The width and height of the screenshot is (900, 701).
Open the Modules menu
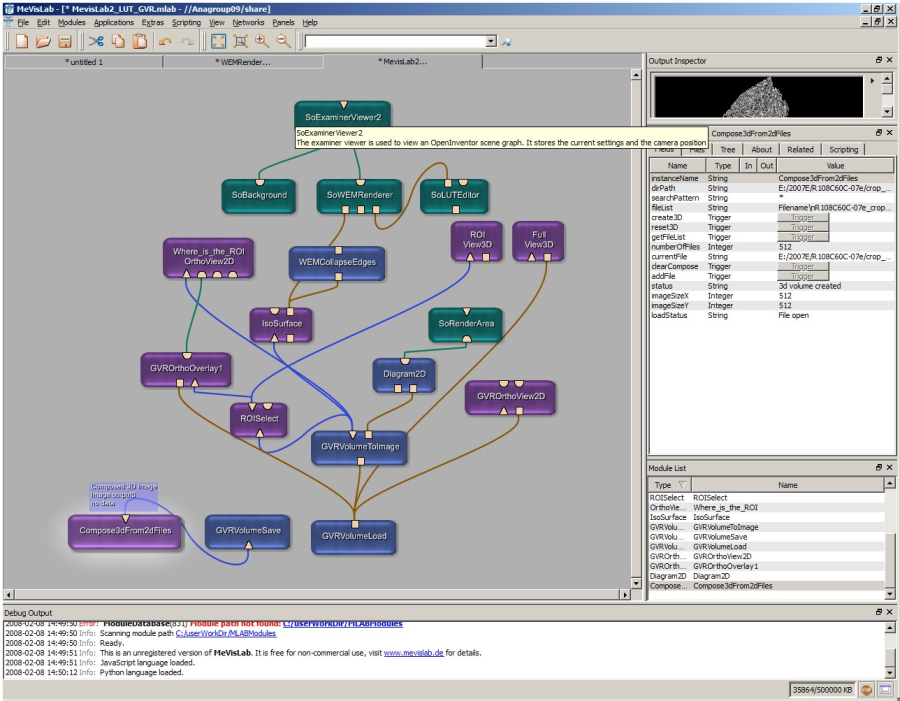[x=71, y=22]
